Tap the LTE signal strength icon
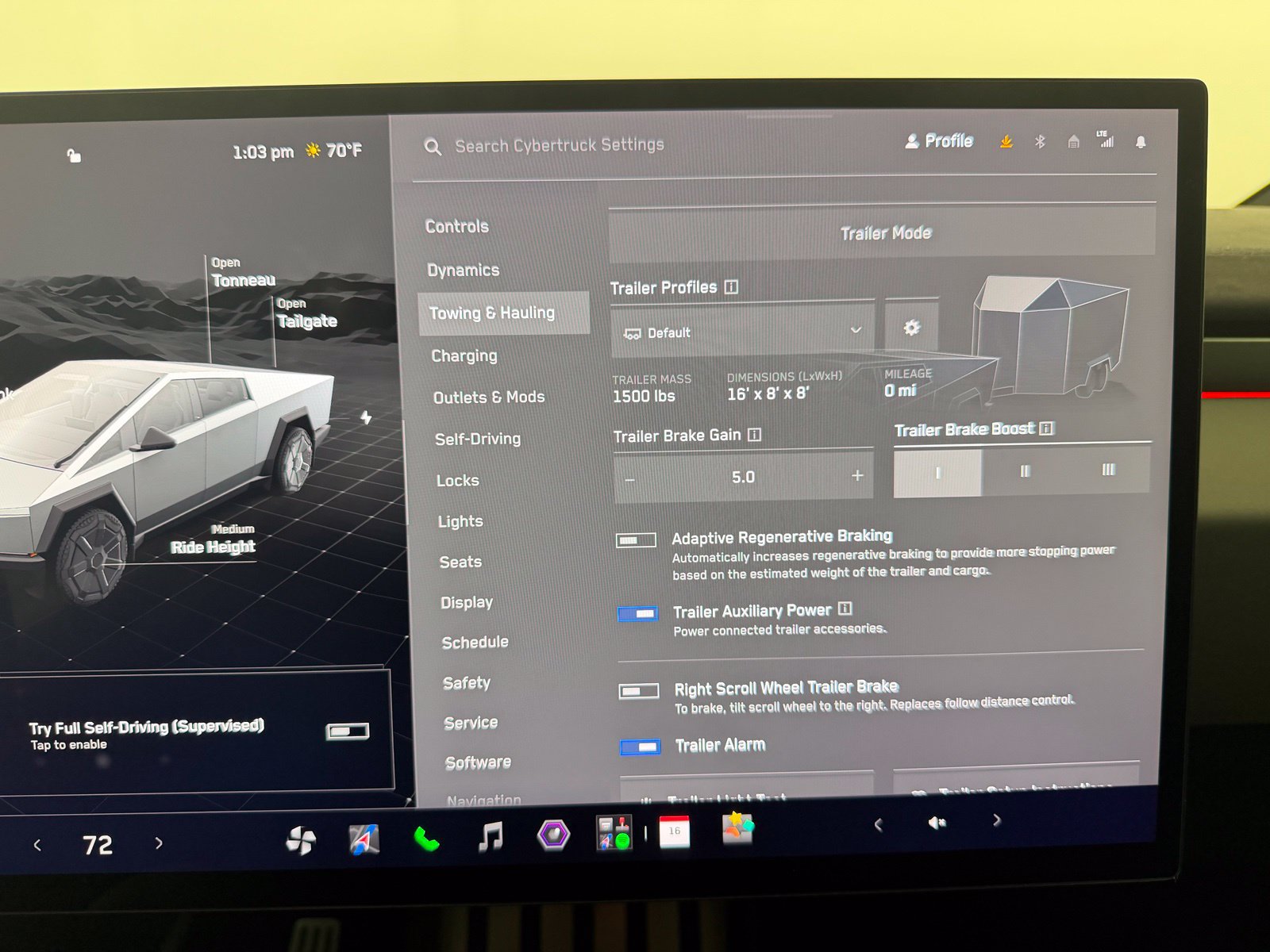 click(x=1106, y=140)
